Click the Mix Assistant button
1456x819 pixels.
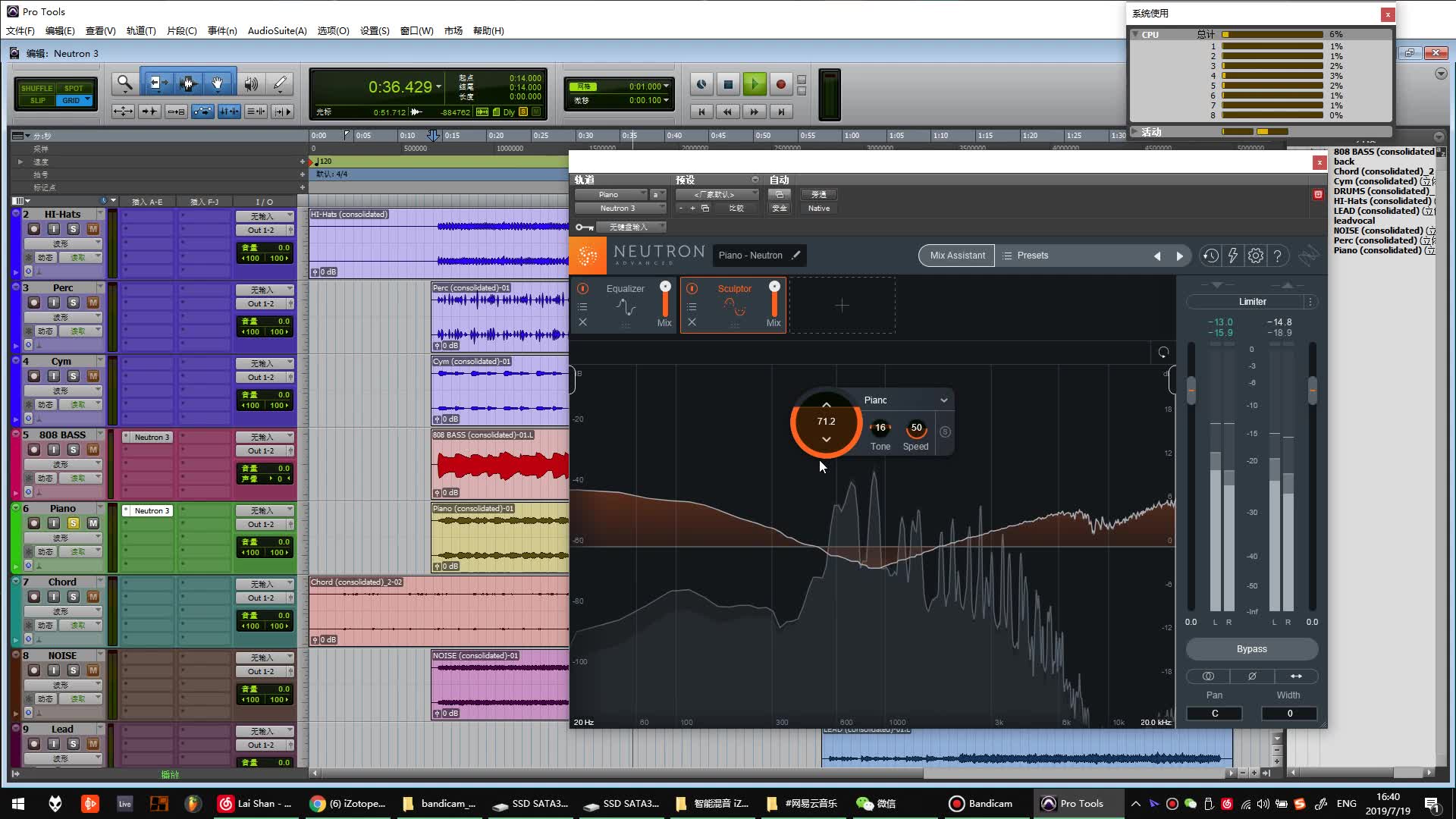[957, 256]
